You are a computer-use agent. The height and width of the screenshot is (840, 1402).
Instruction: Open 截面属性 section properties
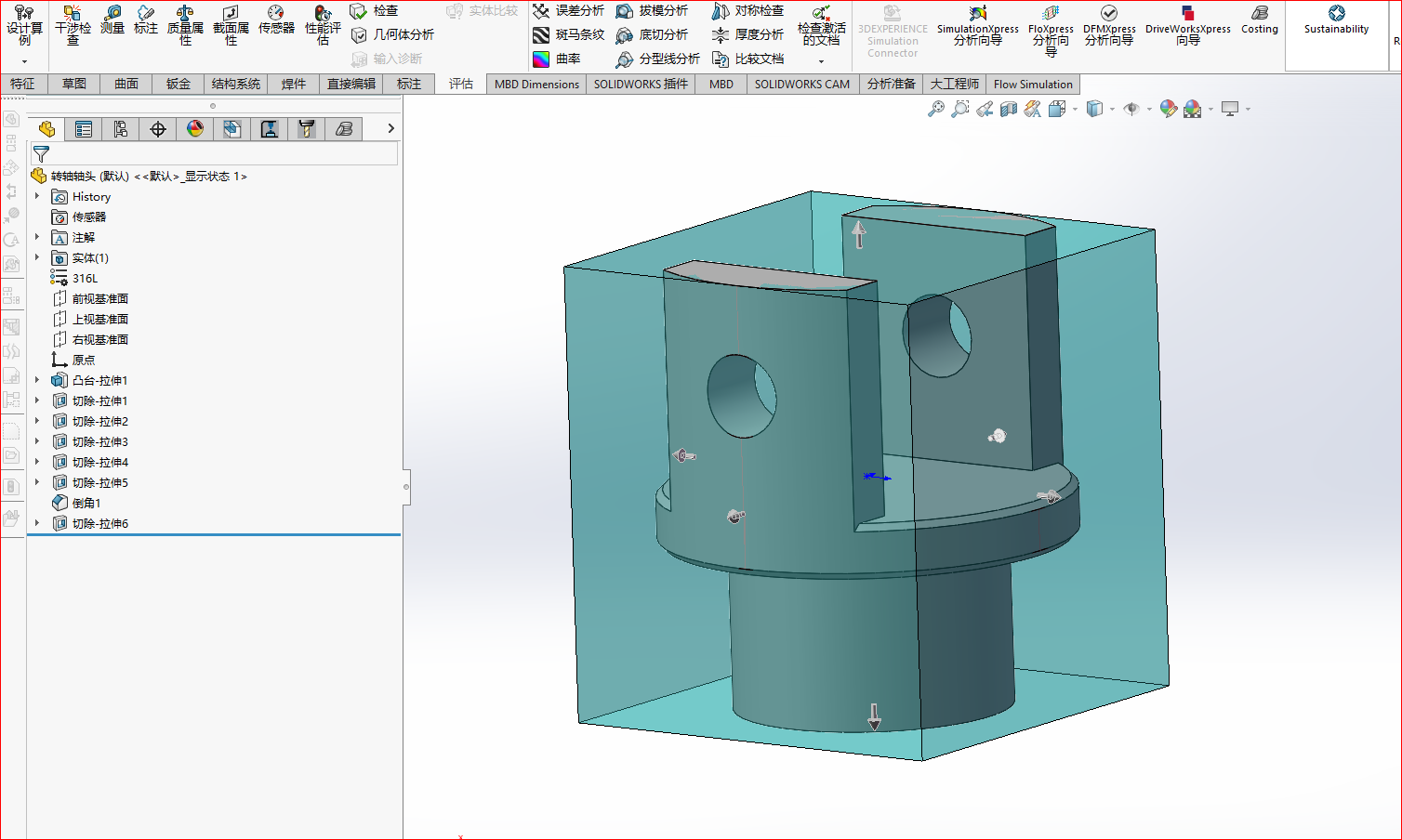[231, 25]
